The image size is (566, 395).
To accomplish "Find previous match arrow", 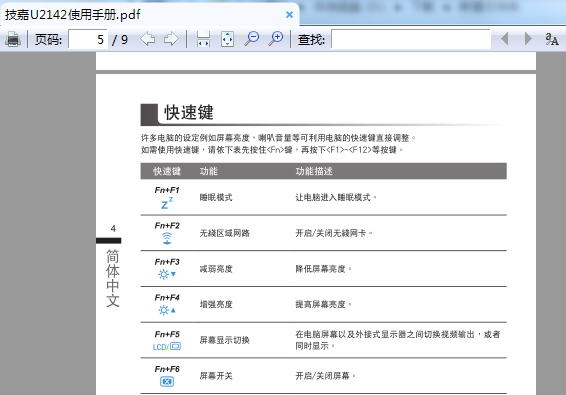I will [505, 38].
